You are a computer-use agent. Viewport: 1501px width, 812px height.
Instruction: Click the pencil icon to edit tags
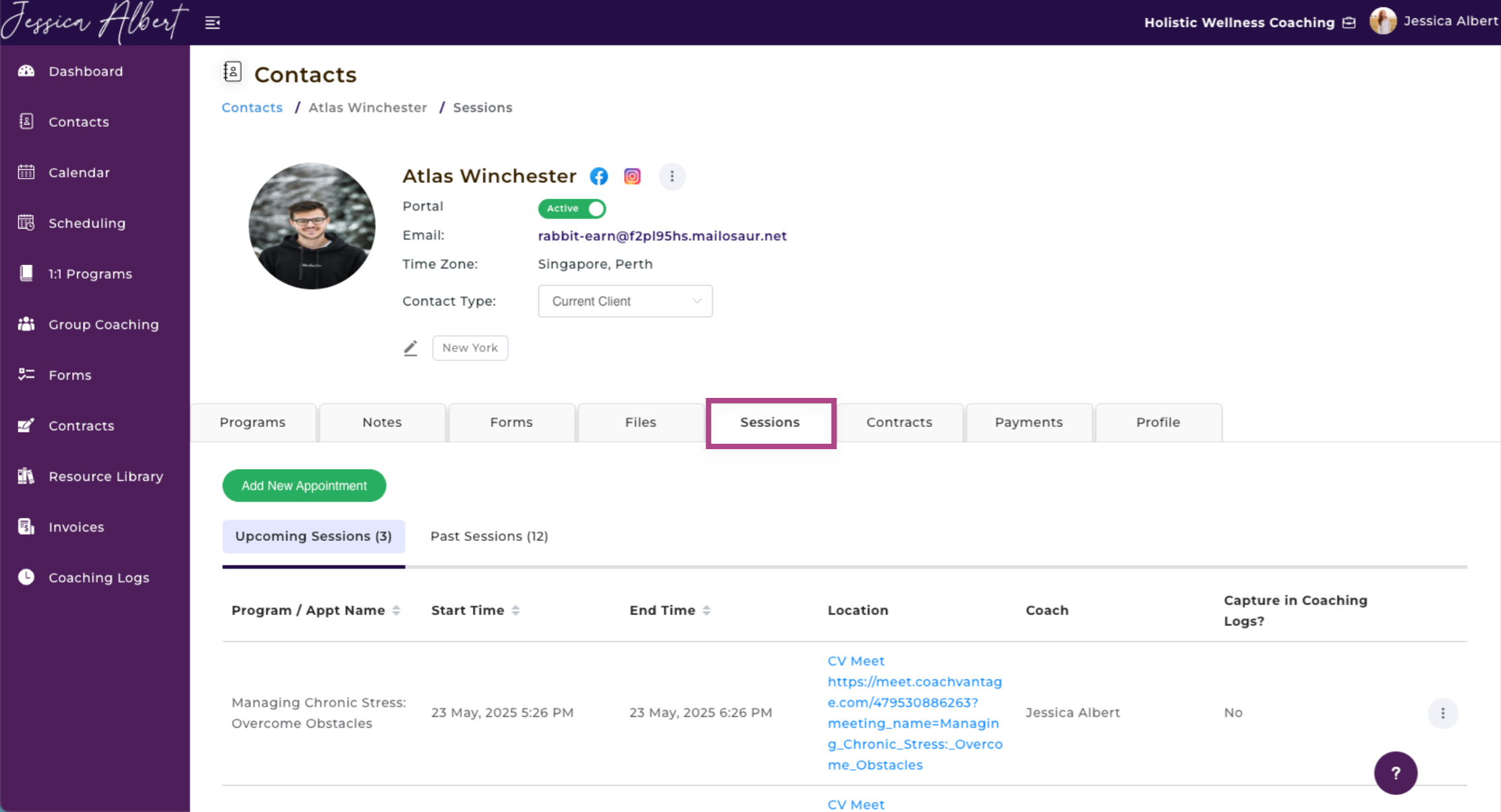pos(410,348)
